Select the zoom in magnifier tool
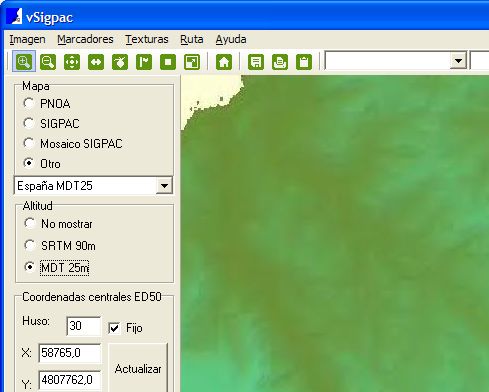Image resolution: width=489 pixels, height=392 pixels. 24,62
